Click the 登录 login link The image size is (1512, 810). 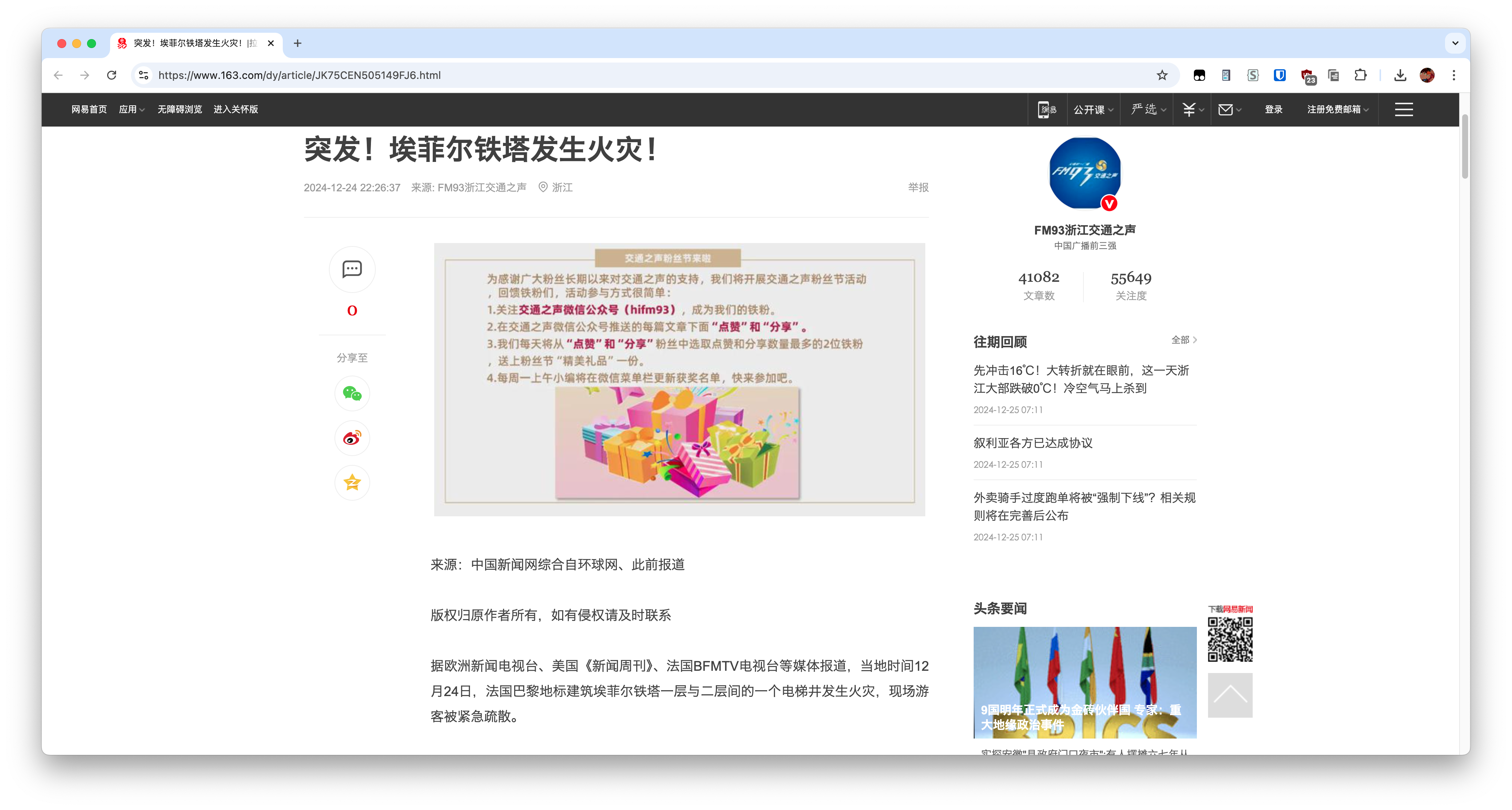1274,109
